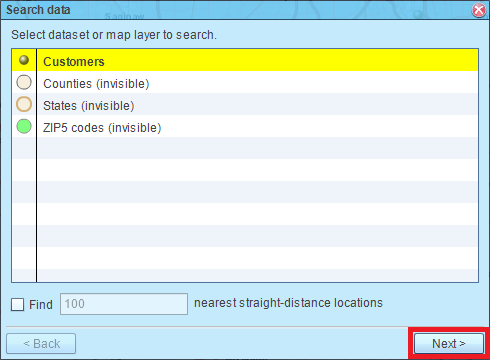
Task: Click the Counties layer circle icon
Action: pyautogui.click(x=24, y=82)
